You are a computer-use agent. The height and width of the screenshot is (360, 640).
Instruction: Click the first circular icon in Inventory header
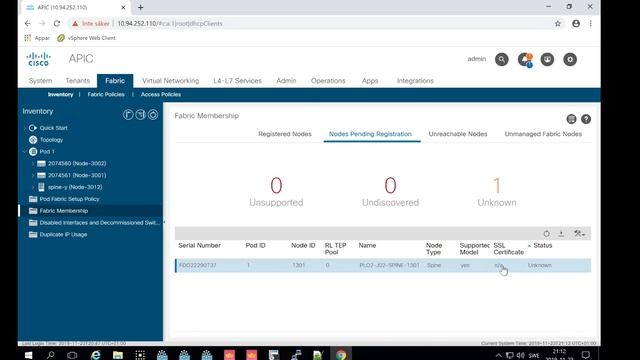(x=128, y=115)
